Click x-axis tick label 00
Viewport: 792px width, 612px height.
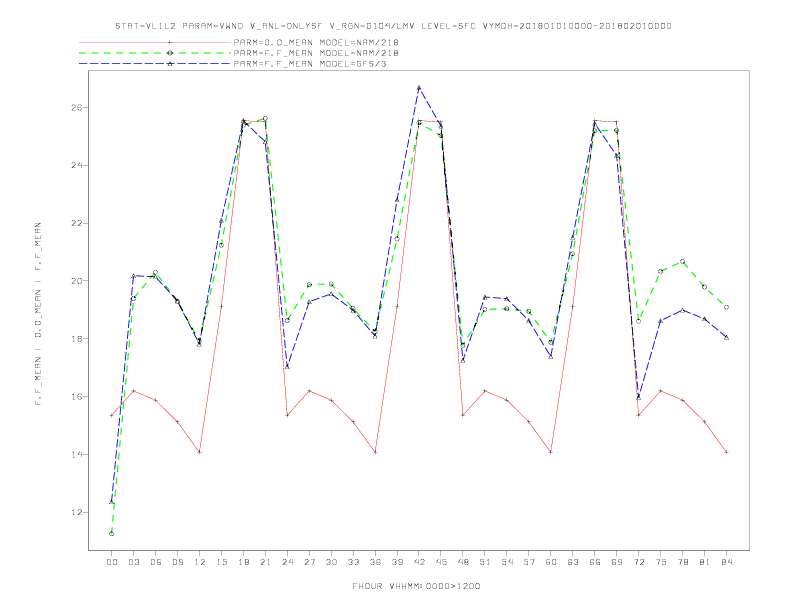(x=112, y=562)
